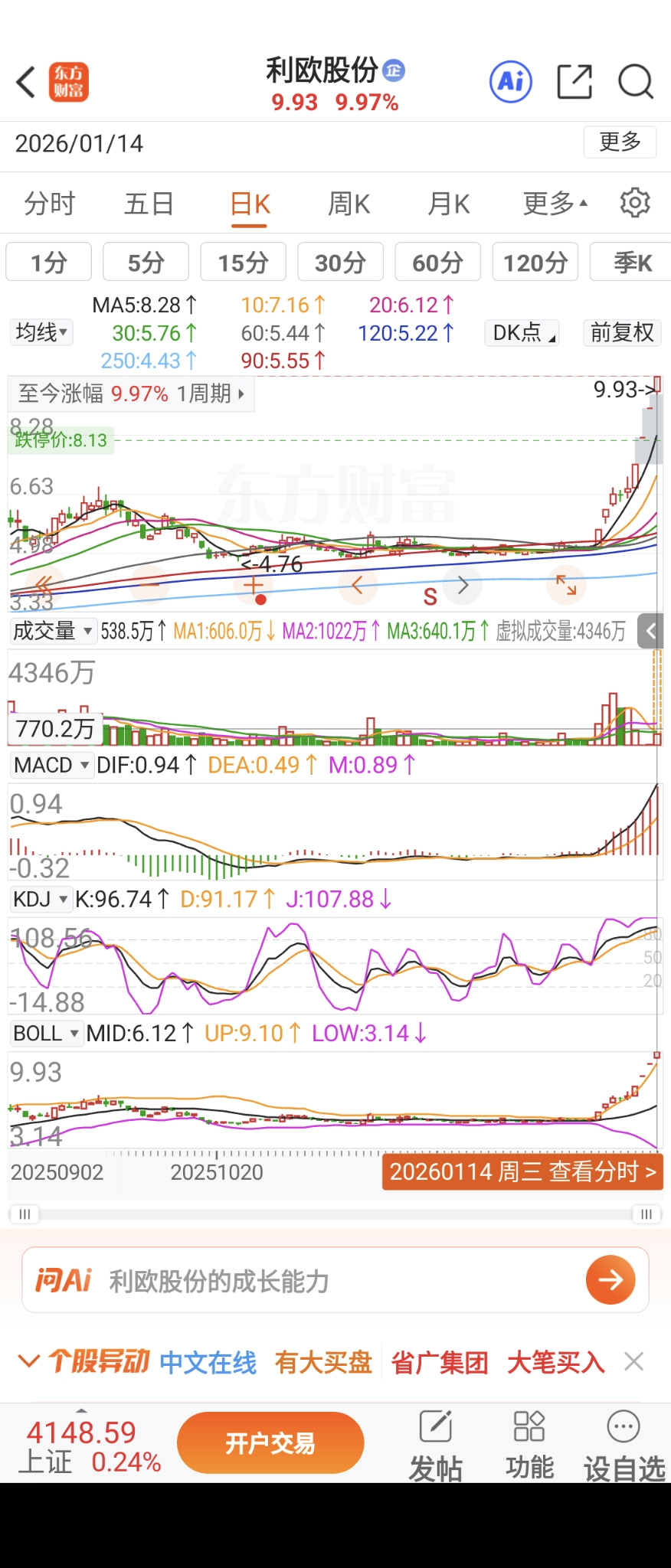Tap the right handle of range slider
The width and height of the screenshot is (671, 1568).
coord(646,1214)
